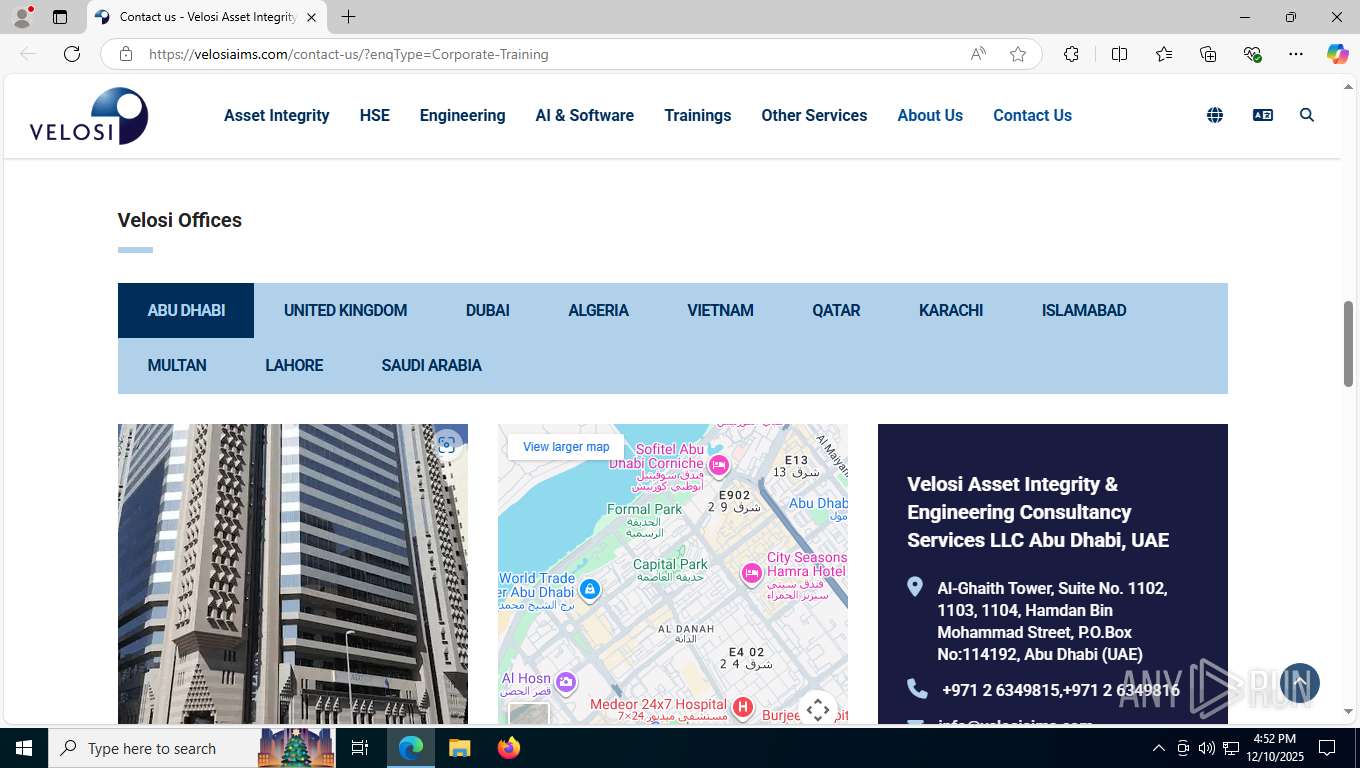Click the Windows Start button
Viewport: 1360px width, 768px height.
tap(24, 748)
